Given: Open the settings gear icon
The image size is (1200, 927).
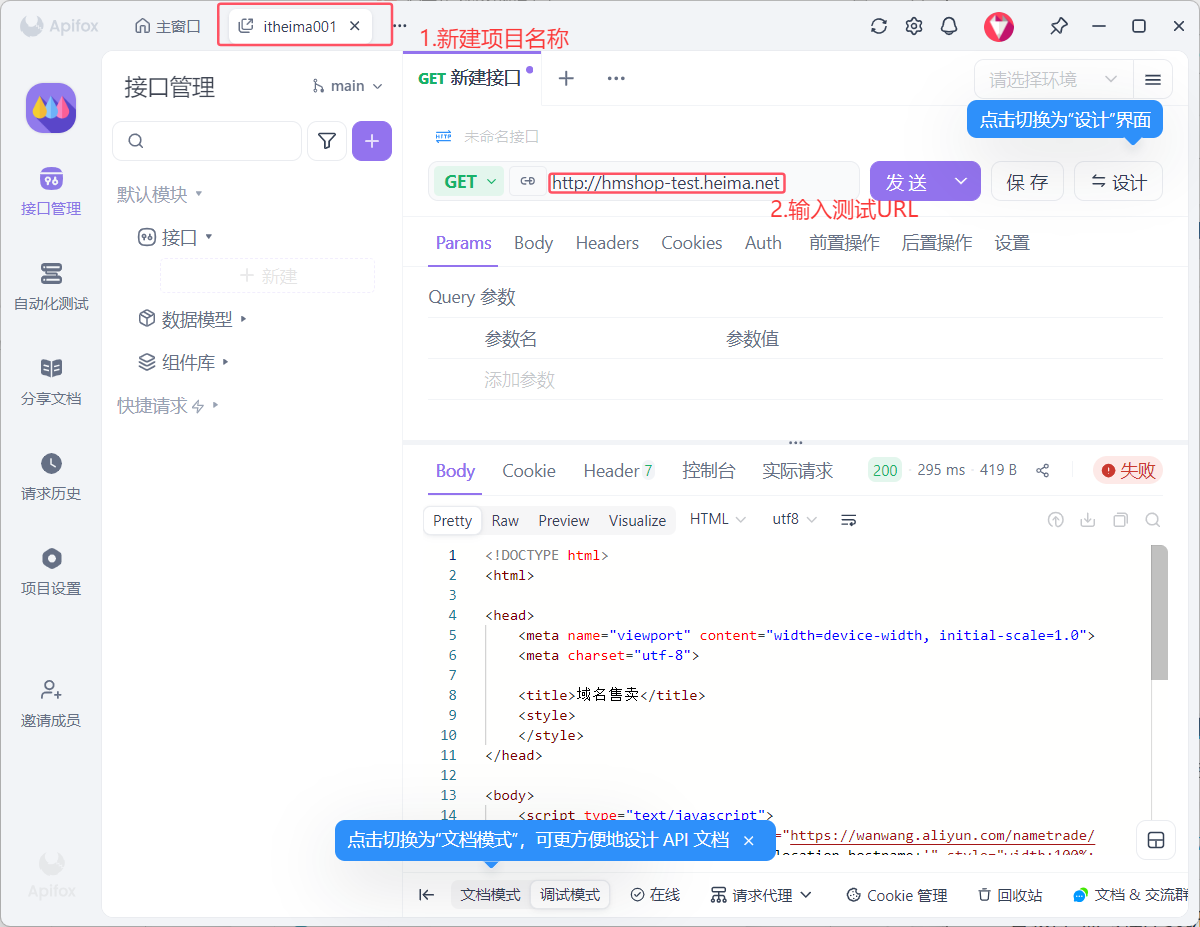Looking at the screenshot, I should (914, 26).
